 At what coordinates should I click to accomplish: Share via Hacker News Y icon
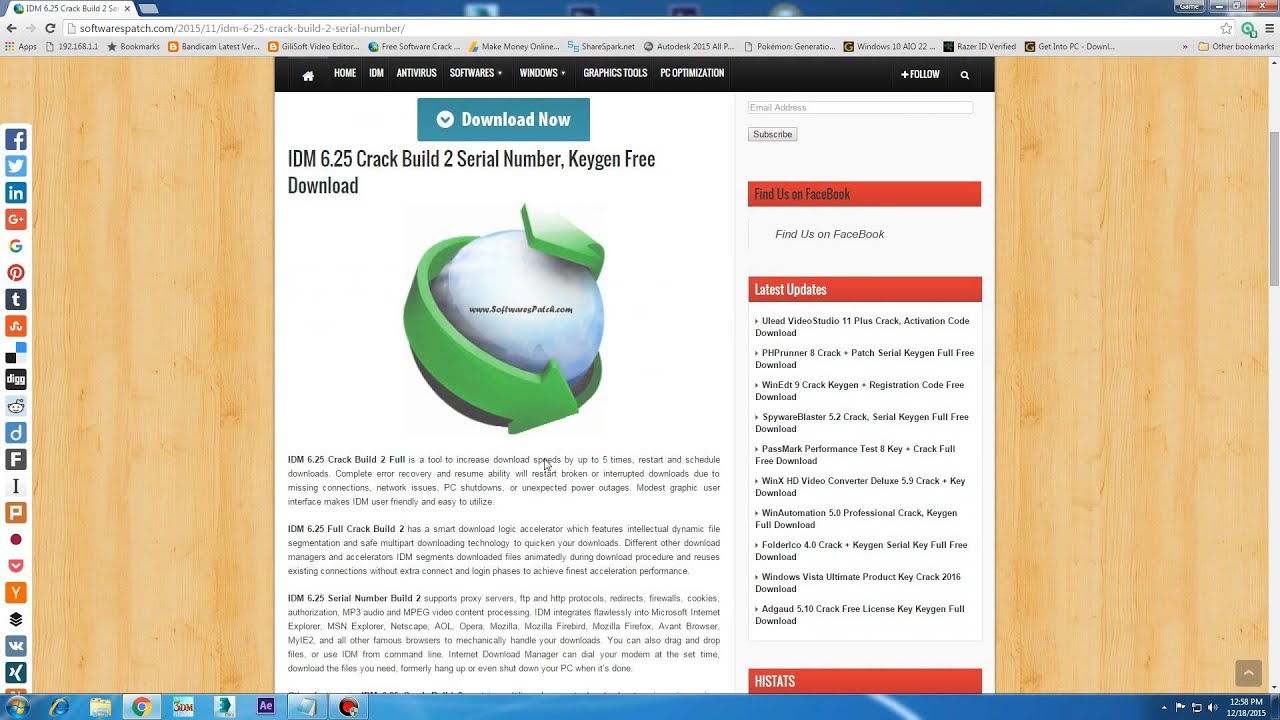coord(16,593)
